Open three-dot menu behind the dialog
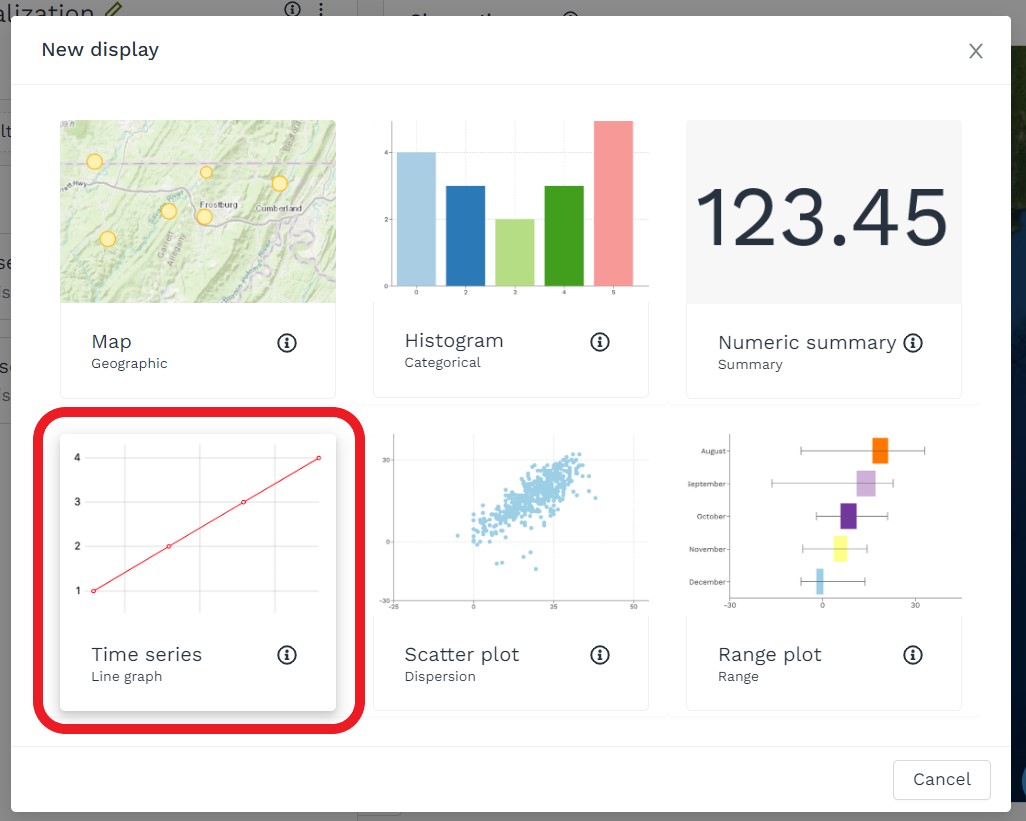The width and height of the screenshot is (1026, 821). (x=321, y=9)
